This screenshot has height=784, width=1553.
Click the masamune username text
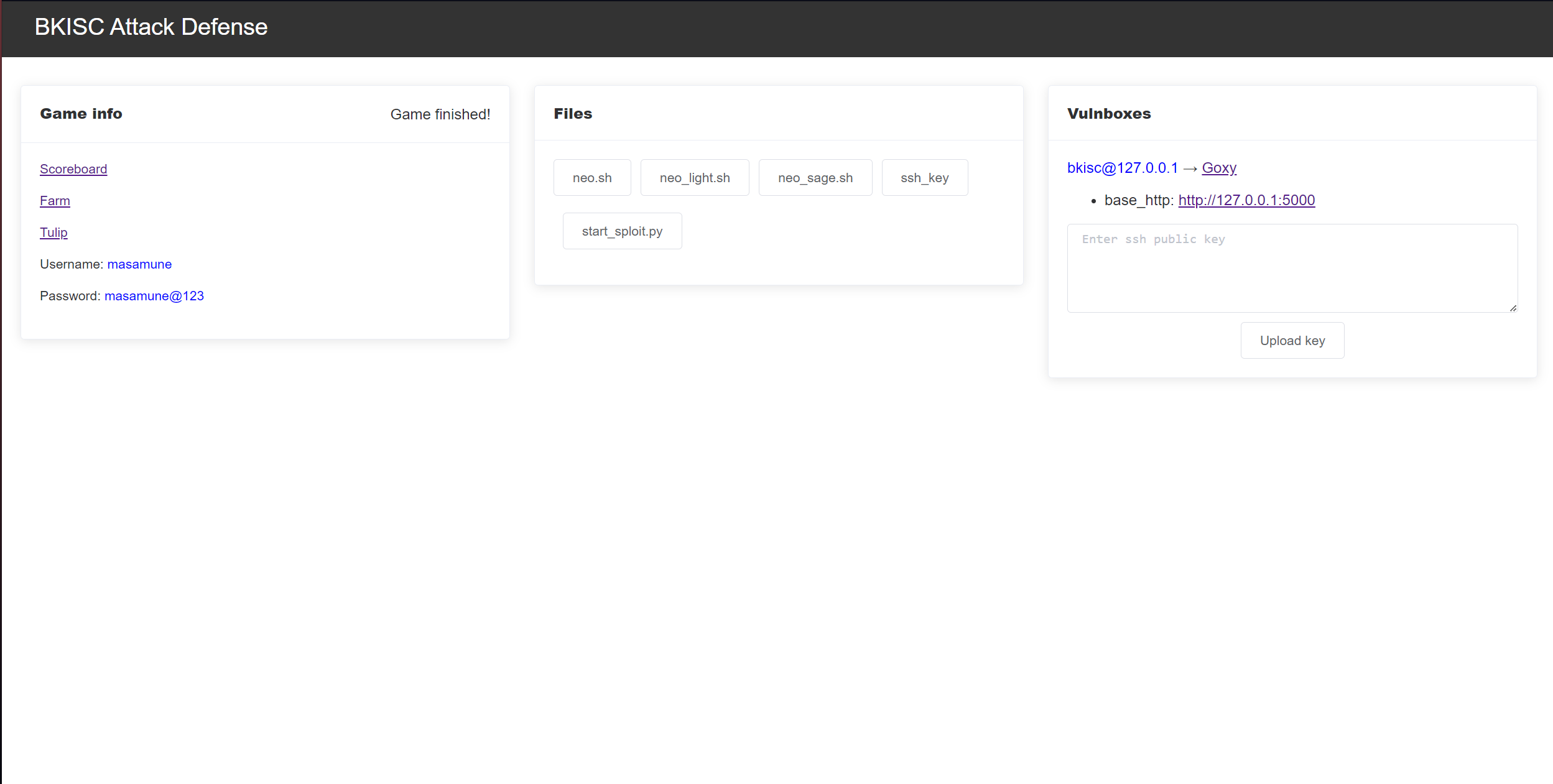point(139,264)
